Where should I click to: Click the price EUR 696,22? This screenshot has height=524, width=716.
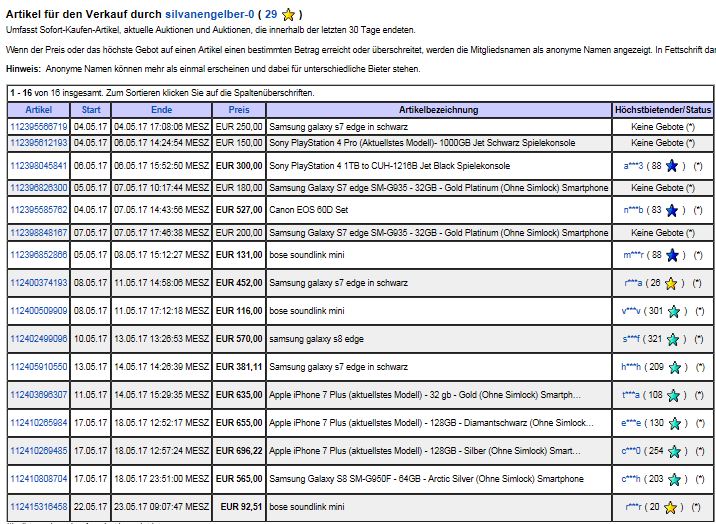tap(239, 451)
